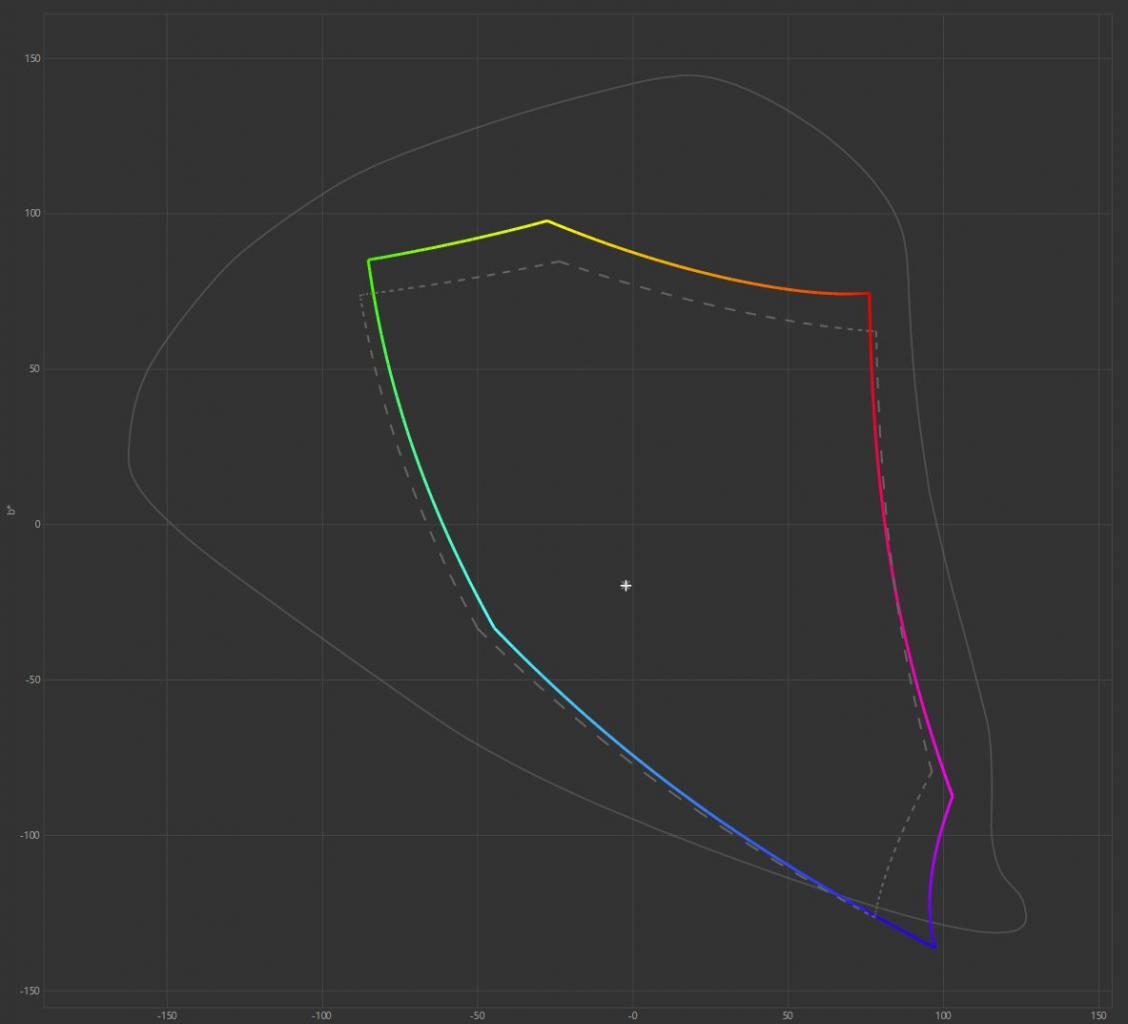
Task: Click the blue bottom vertex of gamut
Action: [934, 946]
